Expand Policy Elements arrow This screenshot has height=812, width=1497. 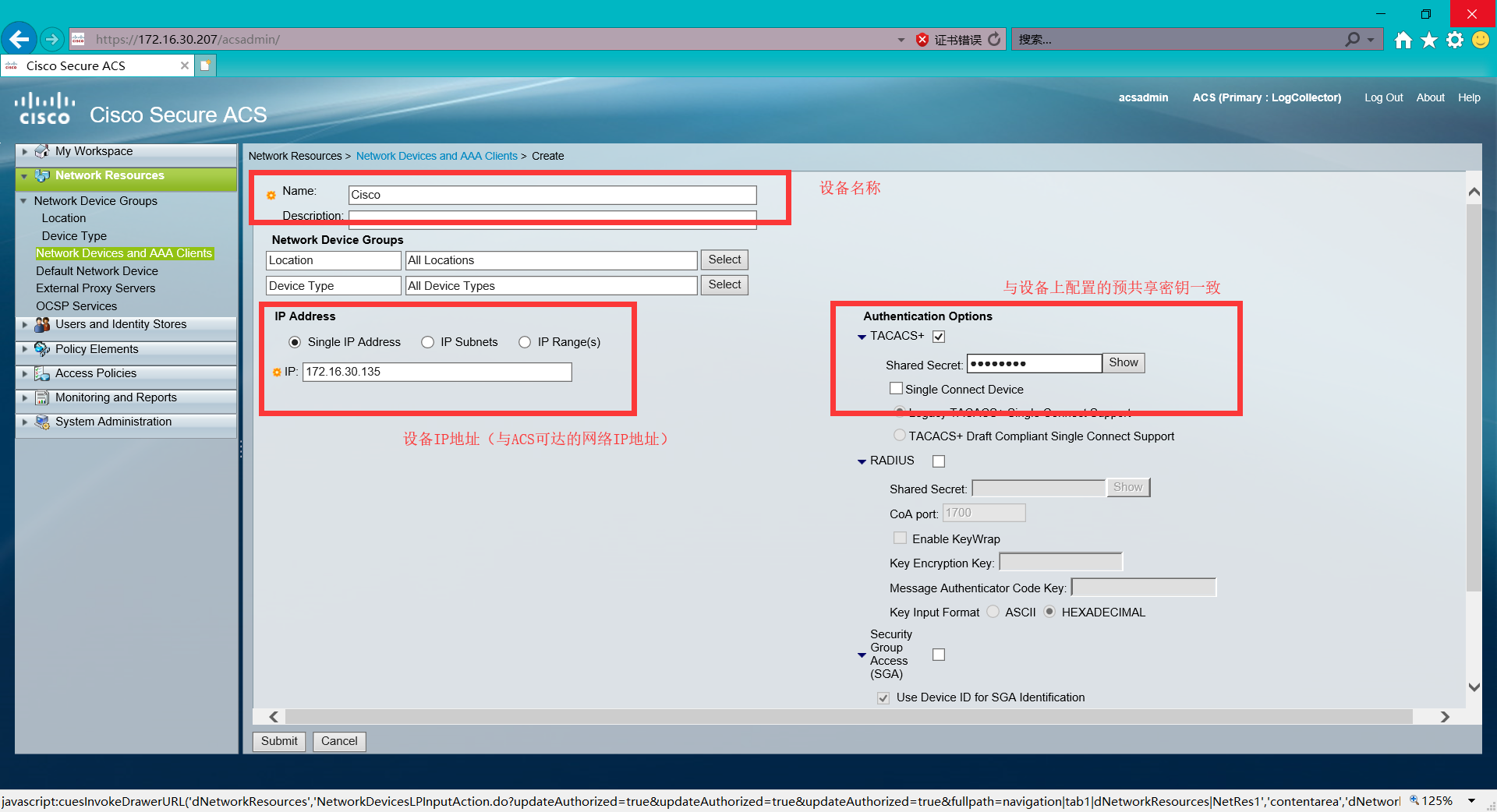pyautogui.click(x=25, y=349)
